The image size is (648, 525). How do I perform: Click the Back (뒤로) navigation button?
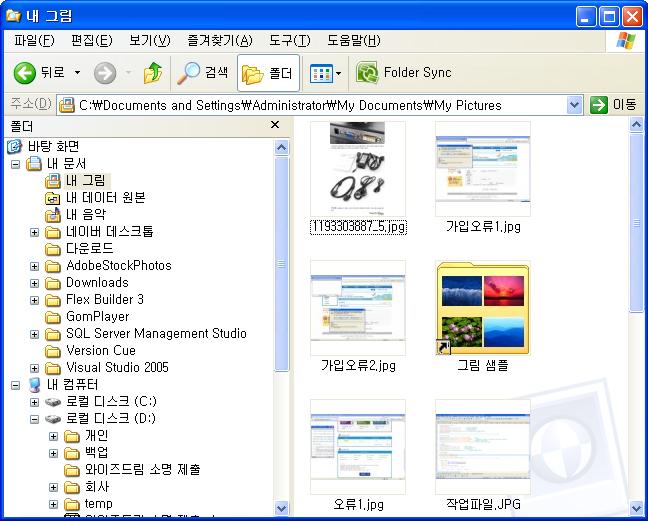click(x=39, y=73)
